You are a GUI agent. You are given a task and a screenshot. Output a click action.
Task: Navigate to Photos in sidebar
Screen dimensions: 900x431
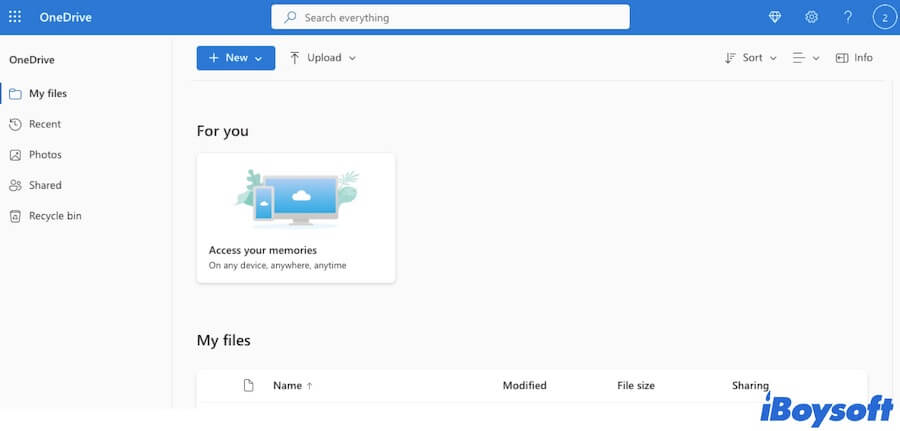point(45,155)
